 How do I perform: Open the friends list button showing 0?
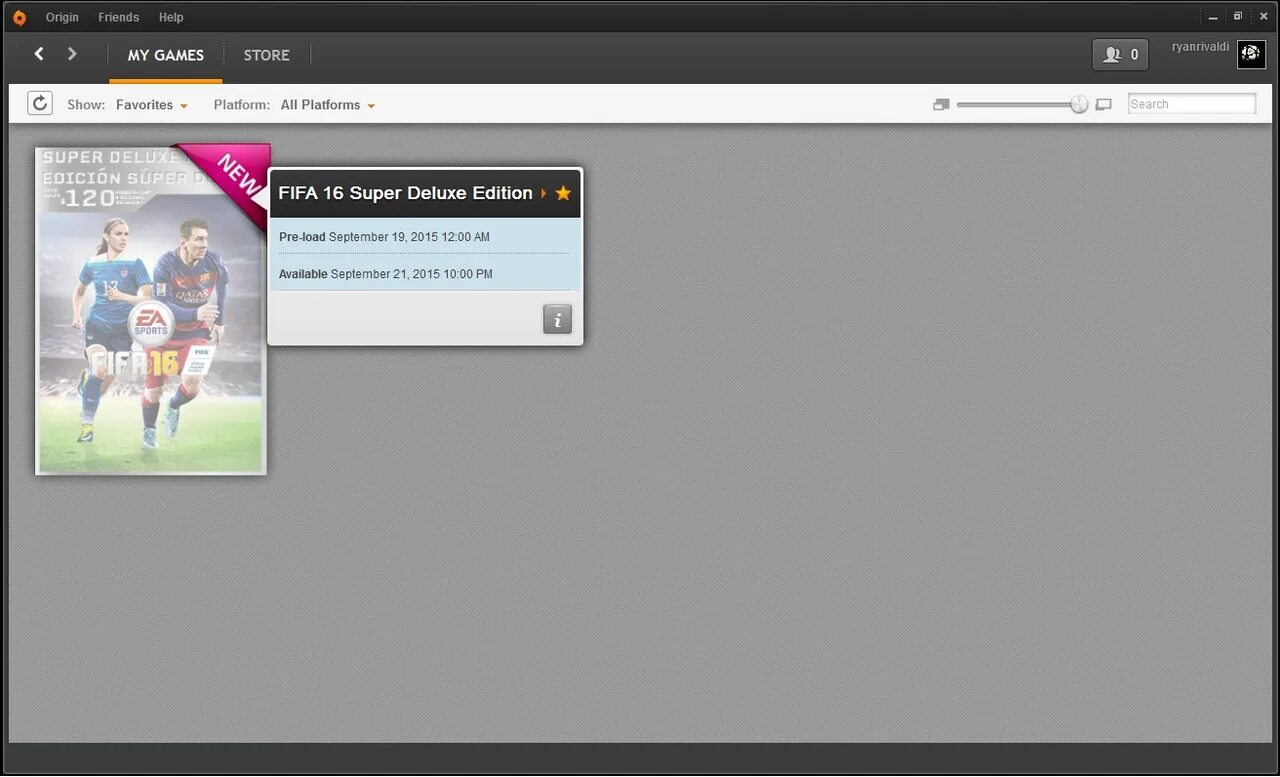click(1120, 55)
